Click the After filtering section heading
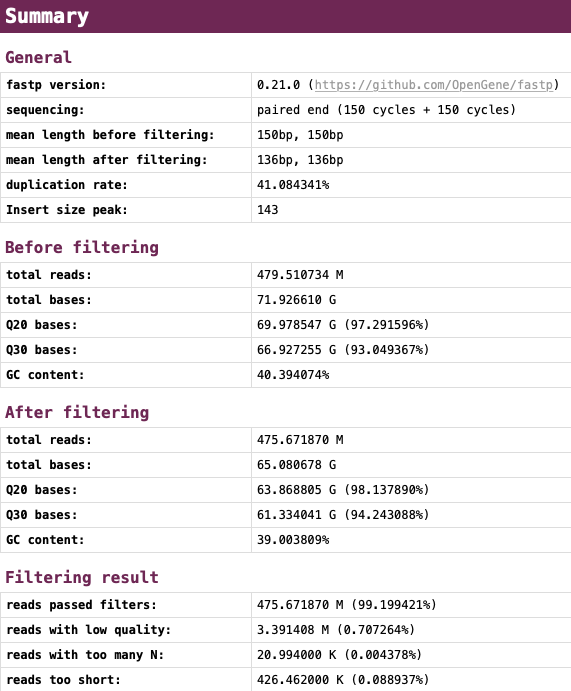Screen dimensions: 571x691 (77, 412)
